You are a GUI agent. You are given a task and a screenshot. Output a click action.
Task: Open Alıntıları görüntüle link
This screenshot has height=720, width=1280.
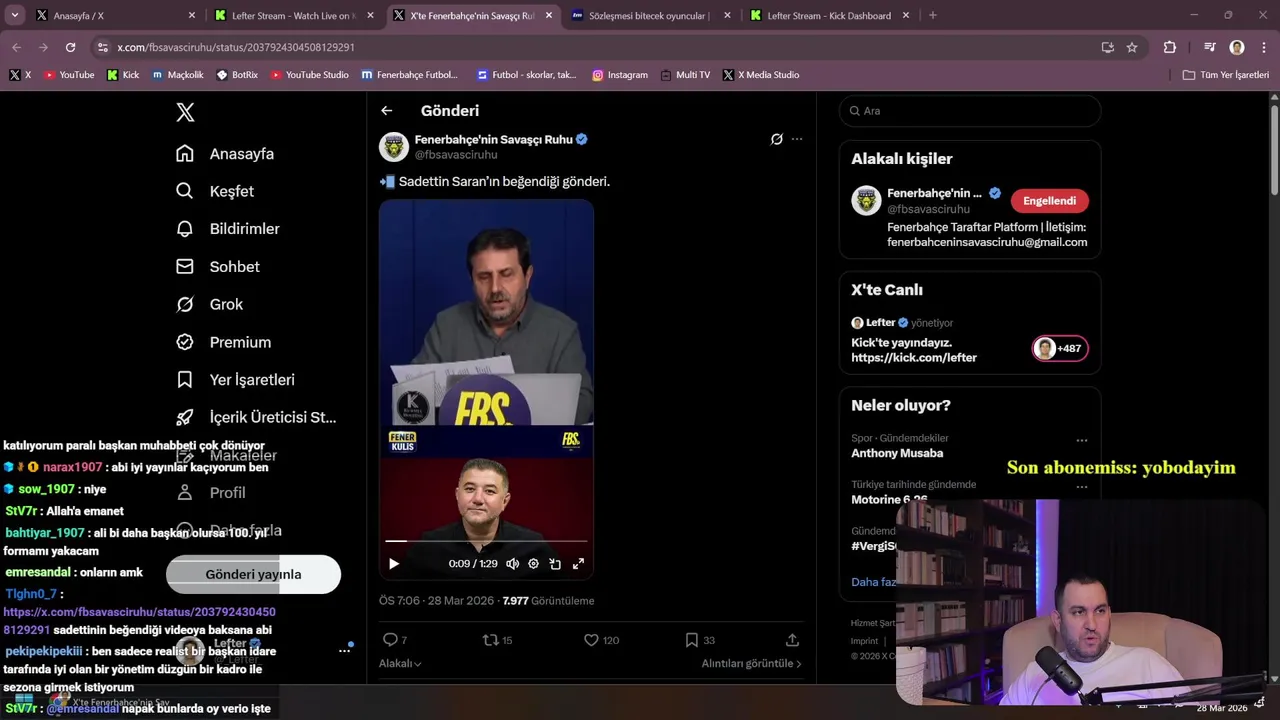pos(751,663)
